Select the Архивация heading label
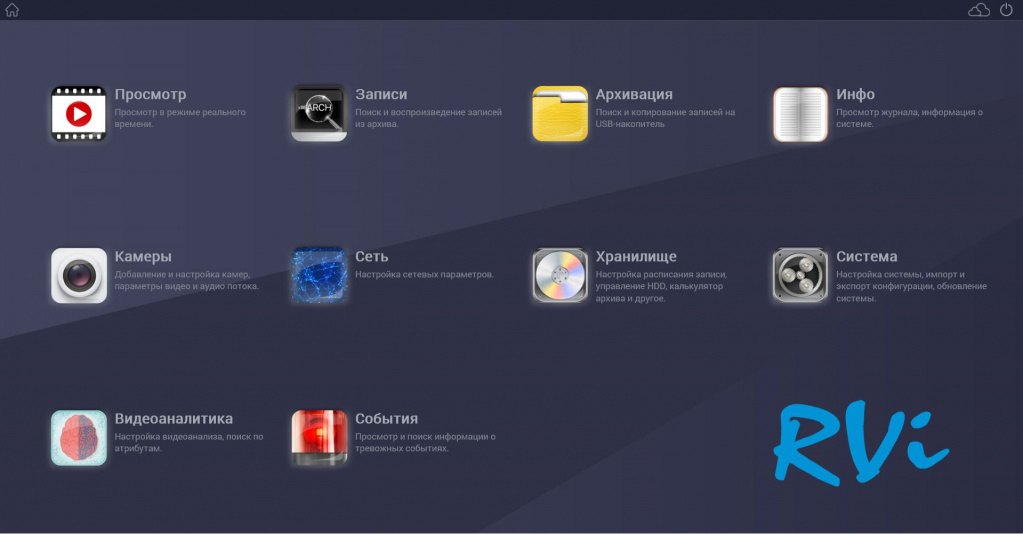1023x534 pixels. click(x=634, y=95)
